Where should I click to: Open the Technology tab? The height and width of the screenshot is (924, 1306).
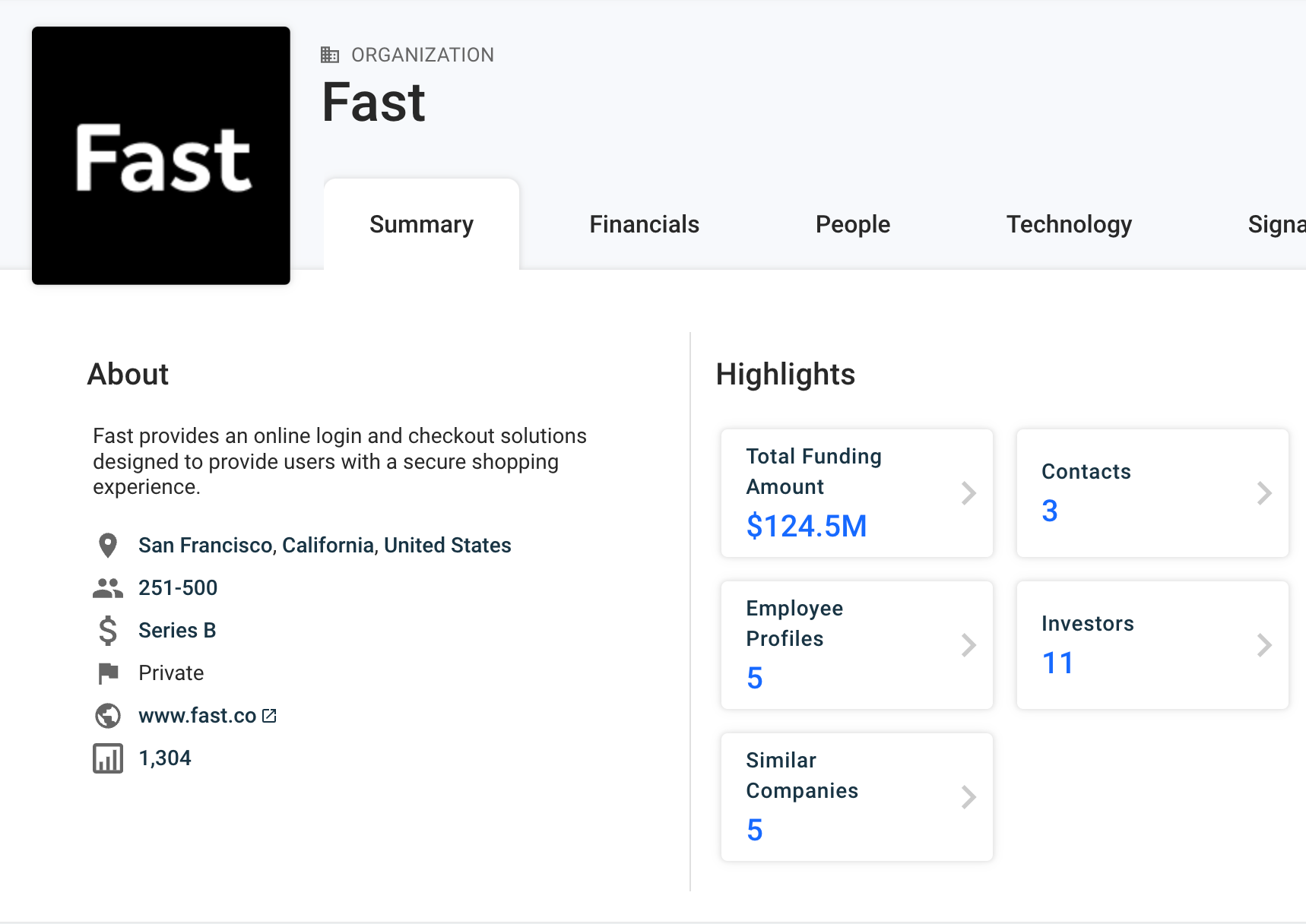1069,224
